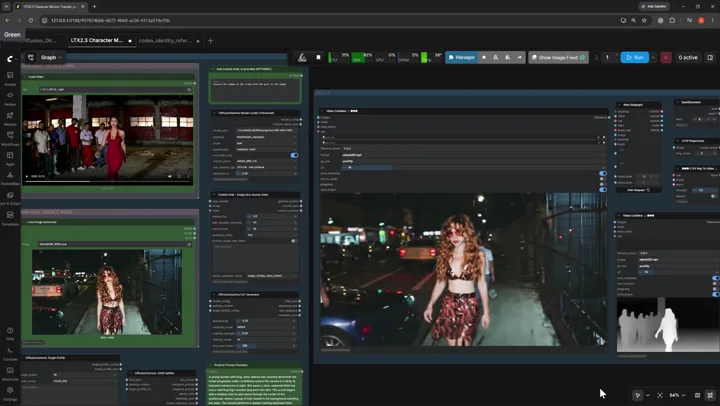Open browser extensions puzzle icon
720x406 pixels.
(672, 20)
